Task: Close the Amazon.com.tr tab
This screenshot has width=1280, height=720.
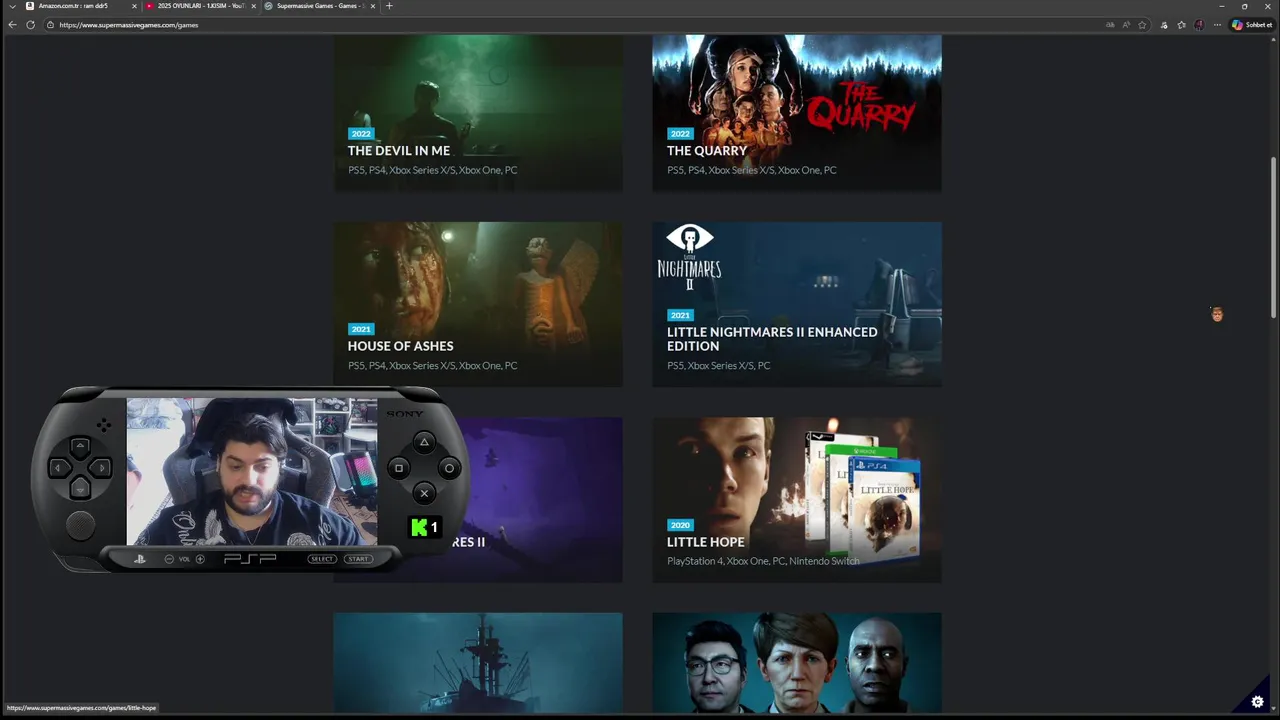Action: (x=134, y=6)
